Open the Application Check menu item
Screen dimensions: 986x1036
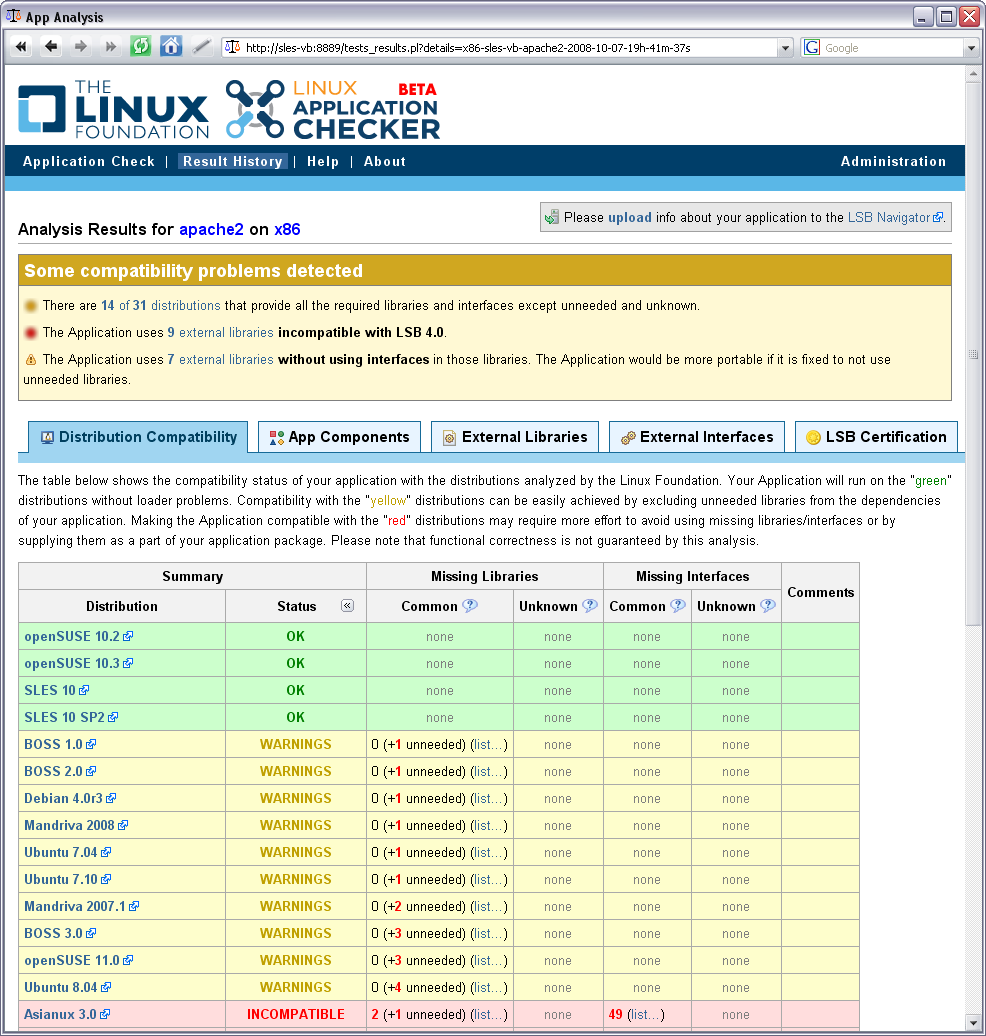[x=89, y=161]
